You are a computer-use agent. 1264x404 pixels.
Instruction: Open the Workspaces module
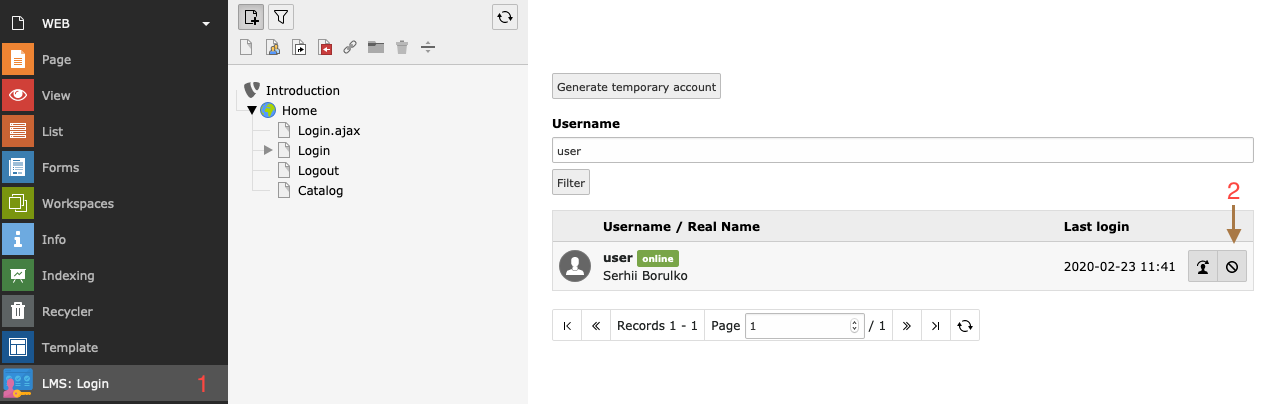pos(114,204)
